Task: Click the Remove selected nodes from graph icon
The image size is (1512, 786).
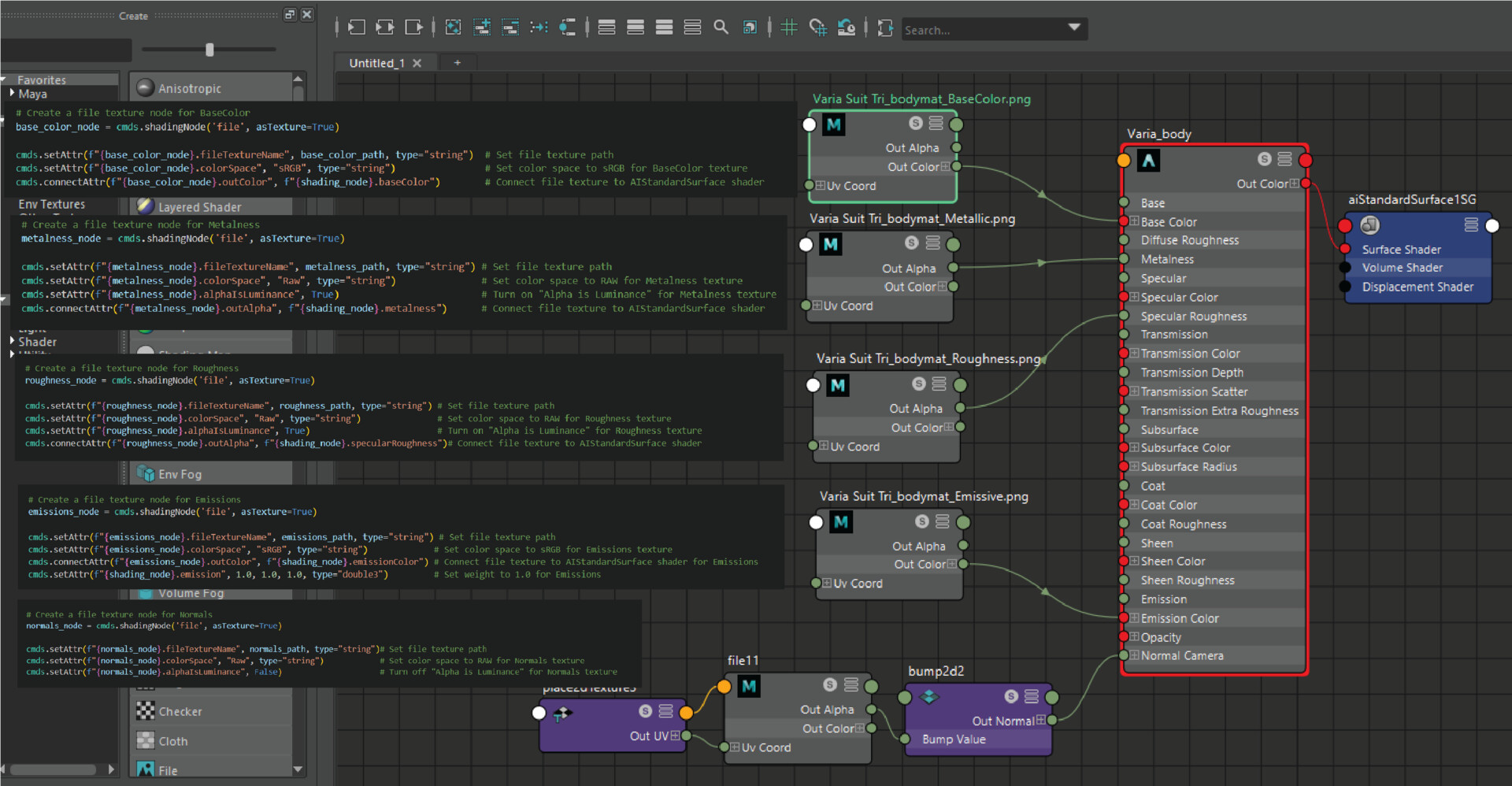Action: pyautogui.click(x=510, y=28)
